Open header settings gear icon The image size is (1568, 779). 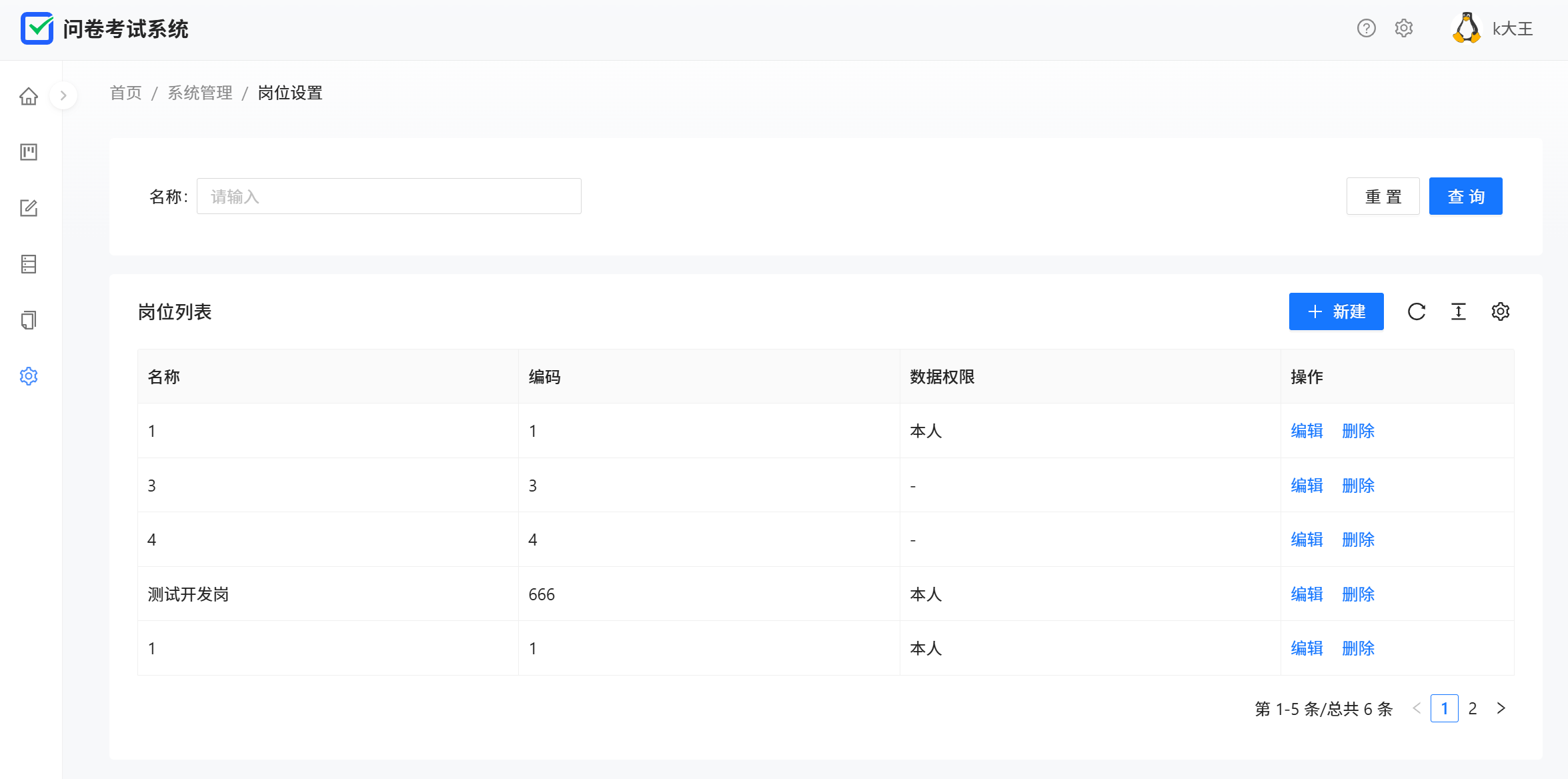coord(1404,29)
